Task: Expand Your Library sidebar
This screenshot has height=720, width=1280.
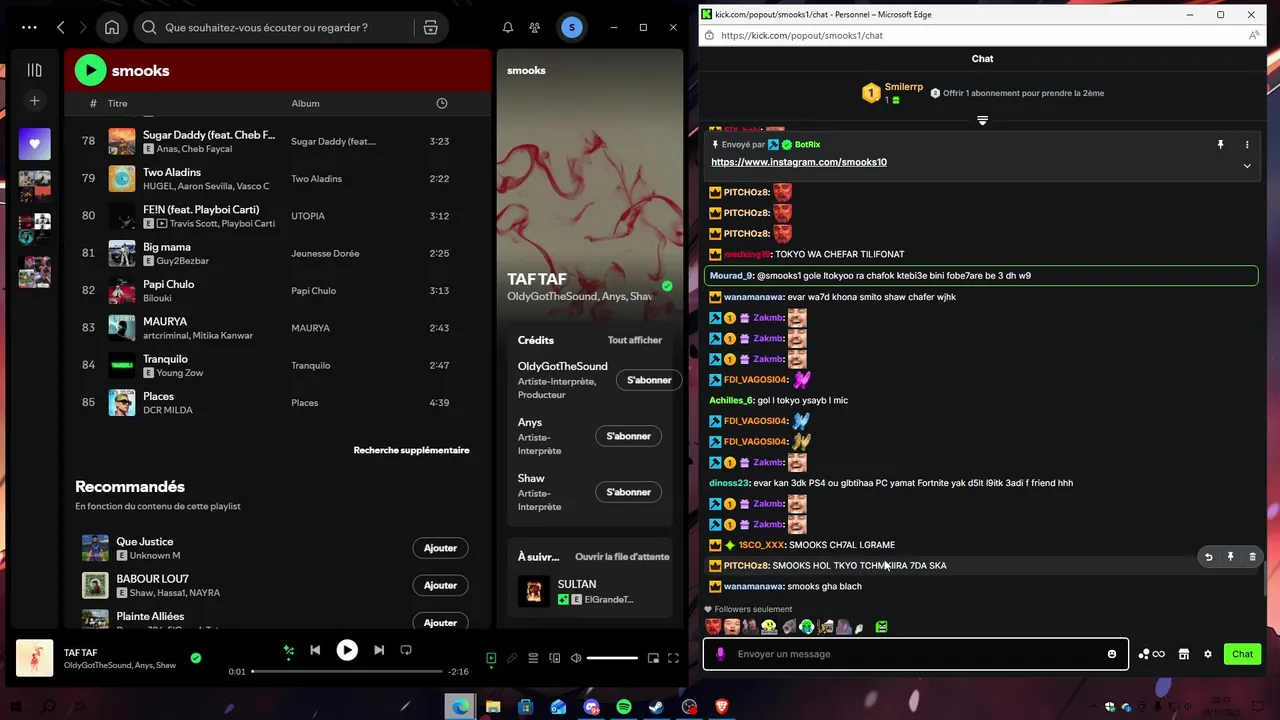Action: click(x=34, y=70)
